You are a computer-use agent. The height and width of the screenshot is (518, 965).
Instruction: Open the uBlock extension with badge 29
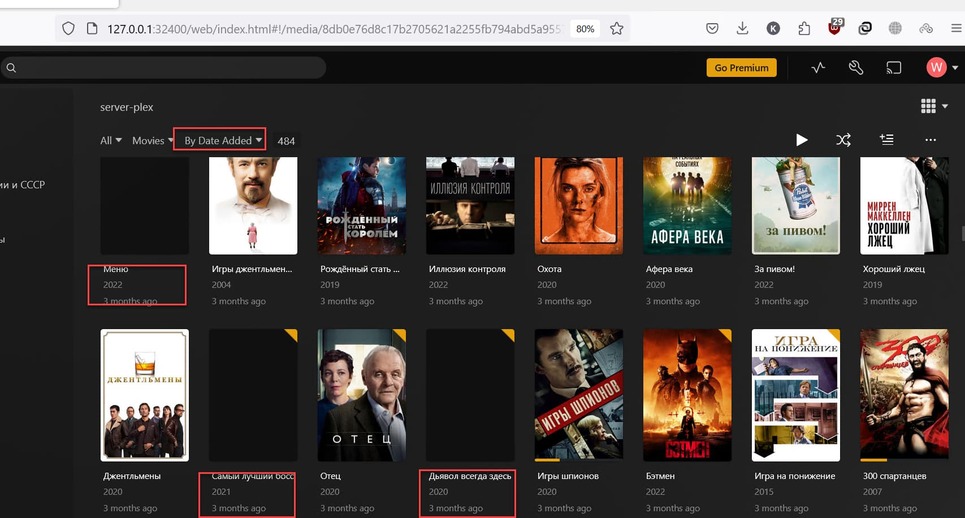(835, 27)
